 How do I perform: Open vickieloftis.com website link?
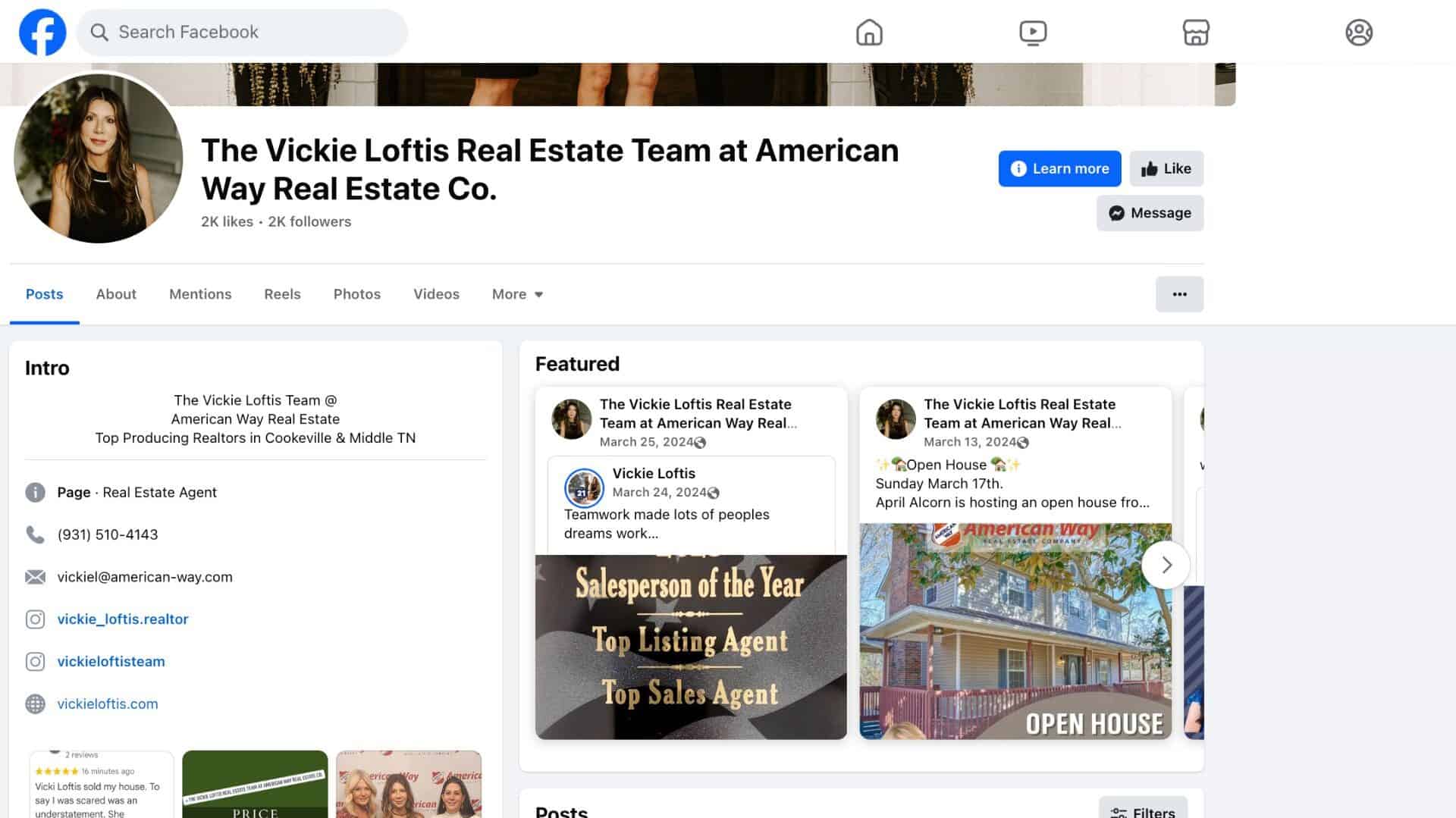tap(108, 704)
